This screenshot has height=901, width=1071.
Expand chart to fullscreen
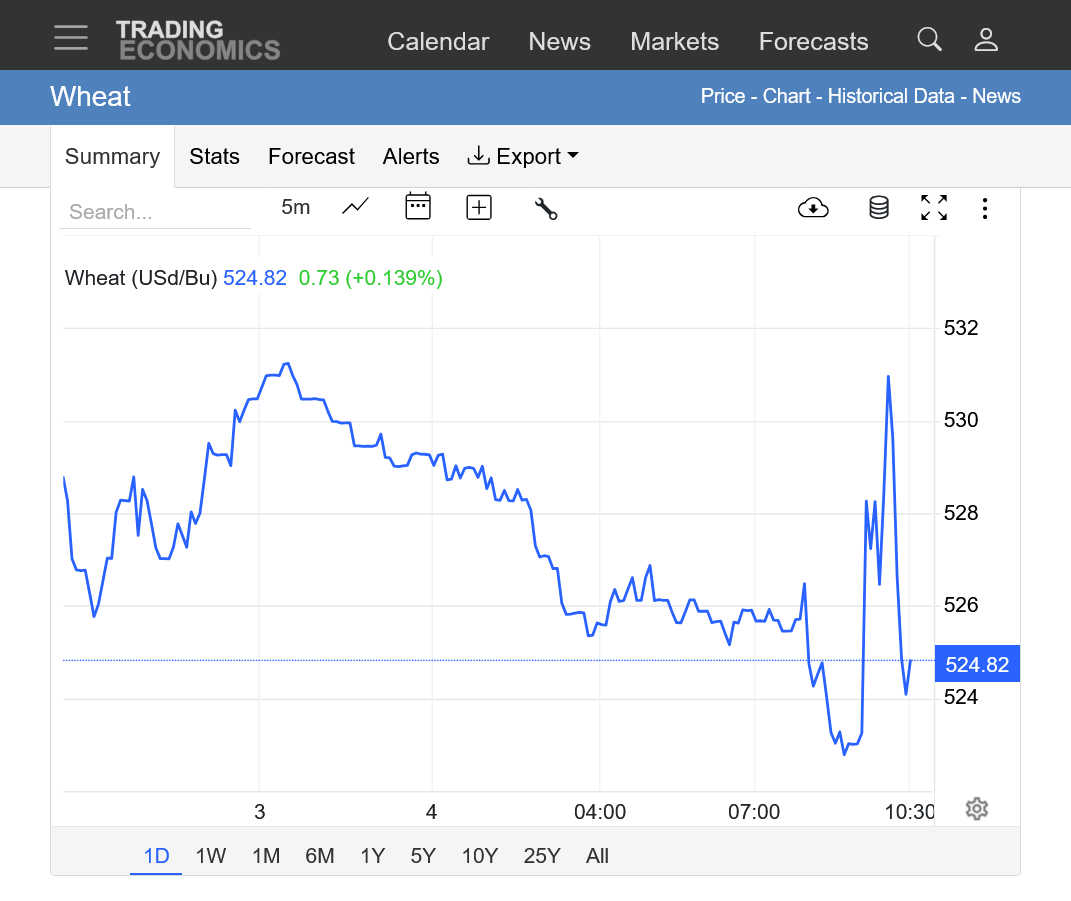[933, 208]
